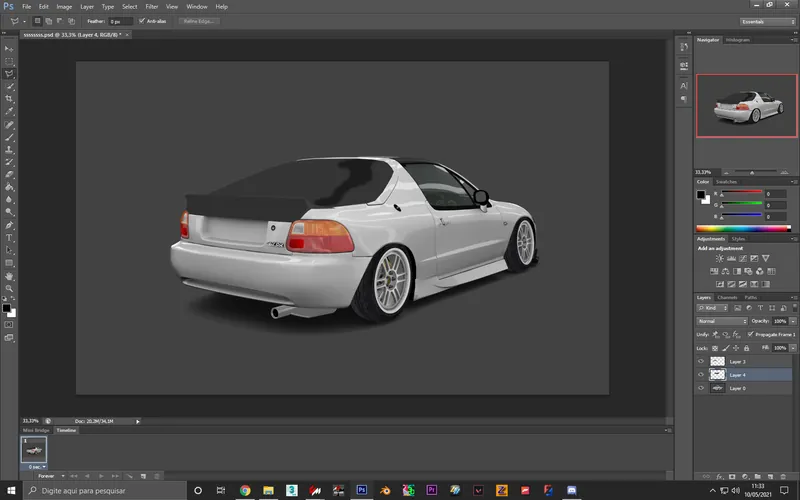The image size is (800, 500).
Task: Open the blend mode Normal dropdown
Action: point(722,321)
